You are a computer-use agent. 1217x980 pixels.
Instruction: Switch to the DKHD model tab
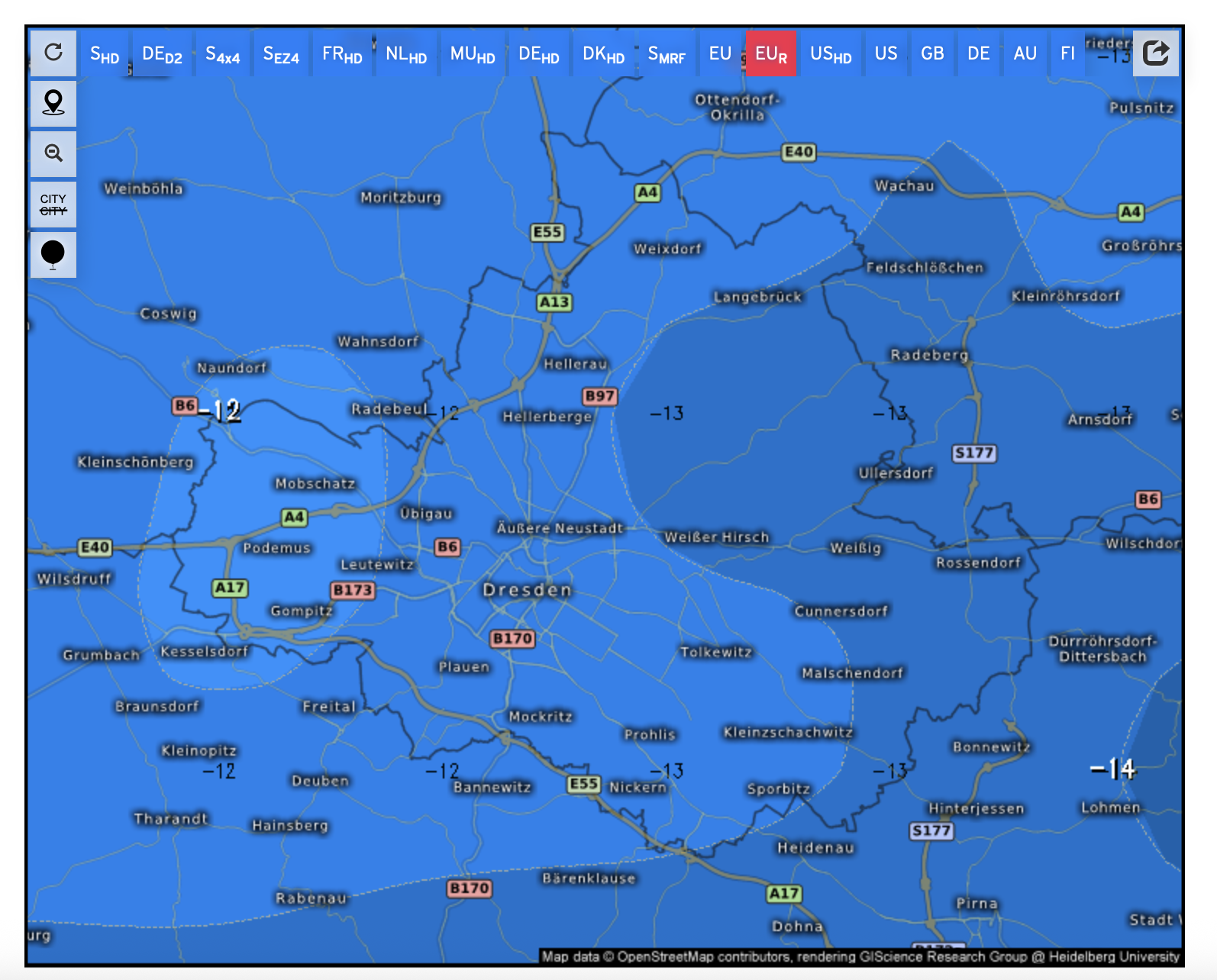click(603, 54)
